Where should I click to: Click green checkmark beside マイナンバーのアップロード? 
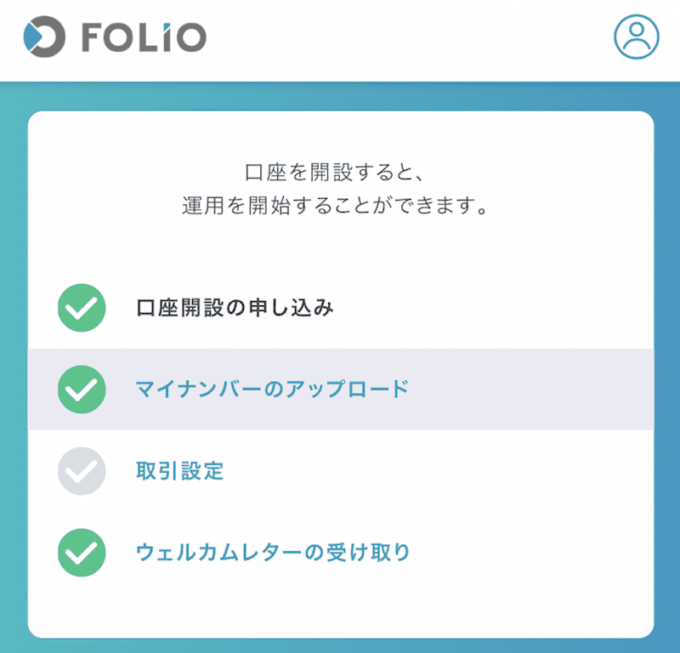(x=82, y=389)
